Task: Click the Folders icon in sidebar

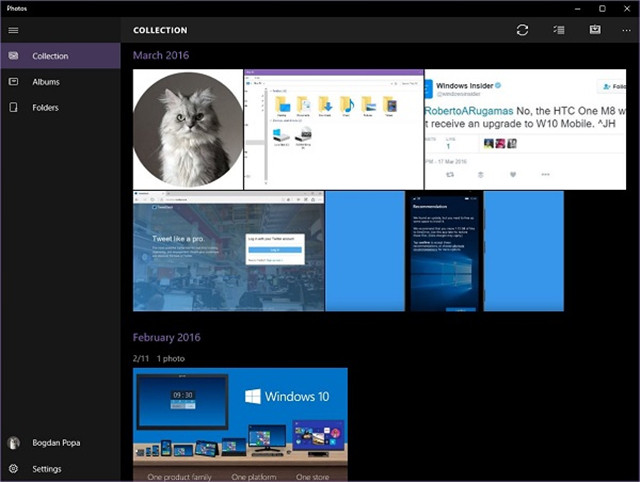Action: pos(13,107)
